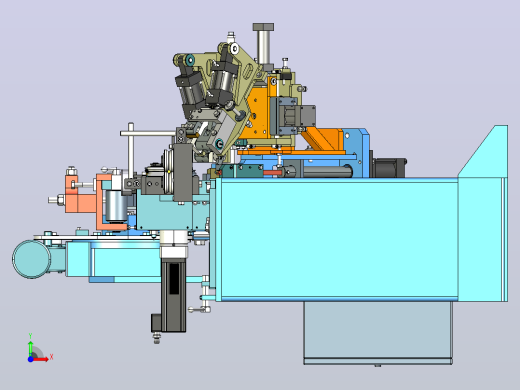
Task: Select the small lever handle below the base
Action: [x=199, y=310]
